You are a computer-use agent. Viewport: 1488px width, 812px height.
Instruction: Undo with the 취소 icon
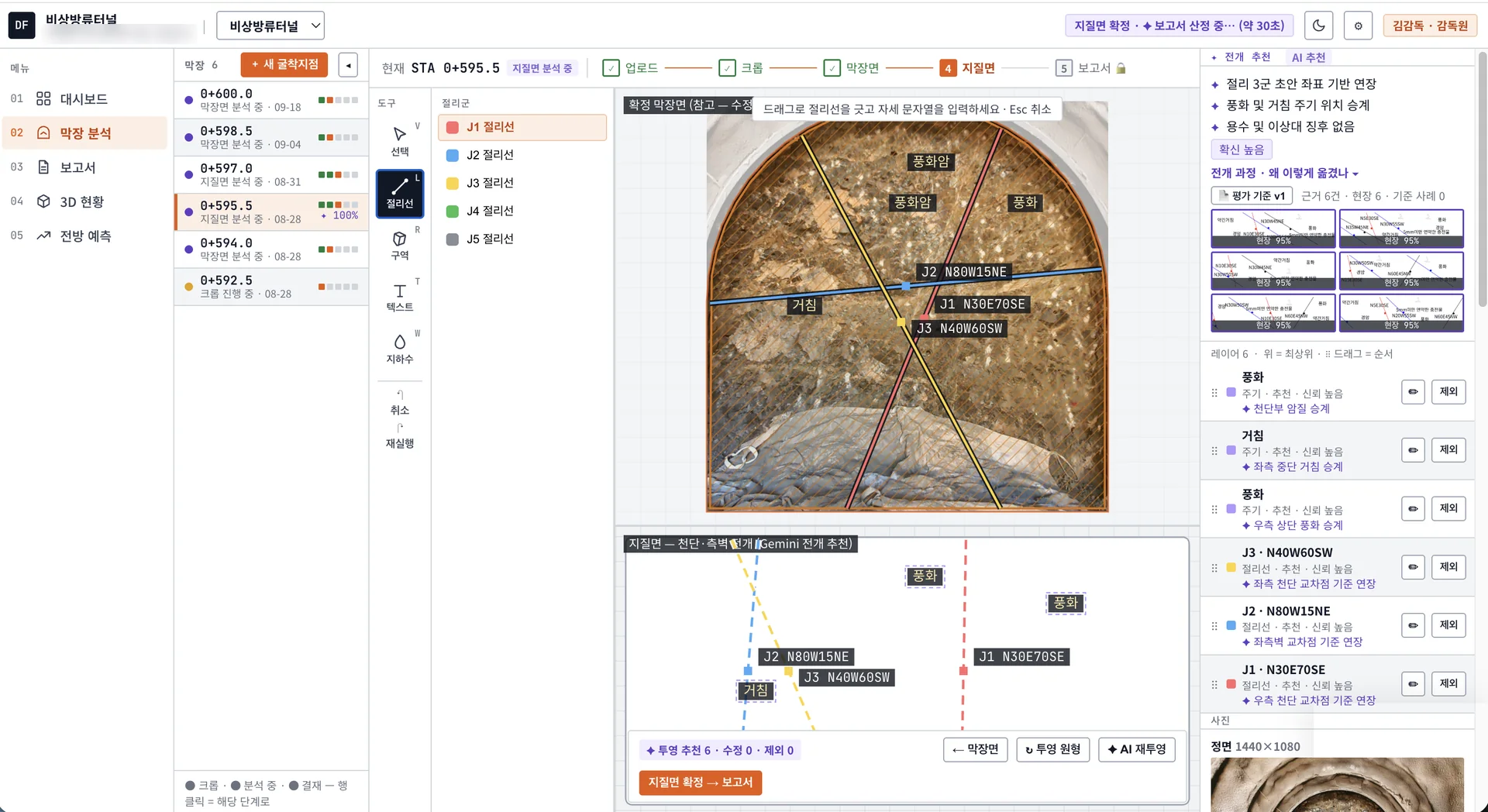[x=400, y=402]
